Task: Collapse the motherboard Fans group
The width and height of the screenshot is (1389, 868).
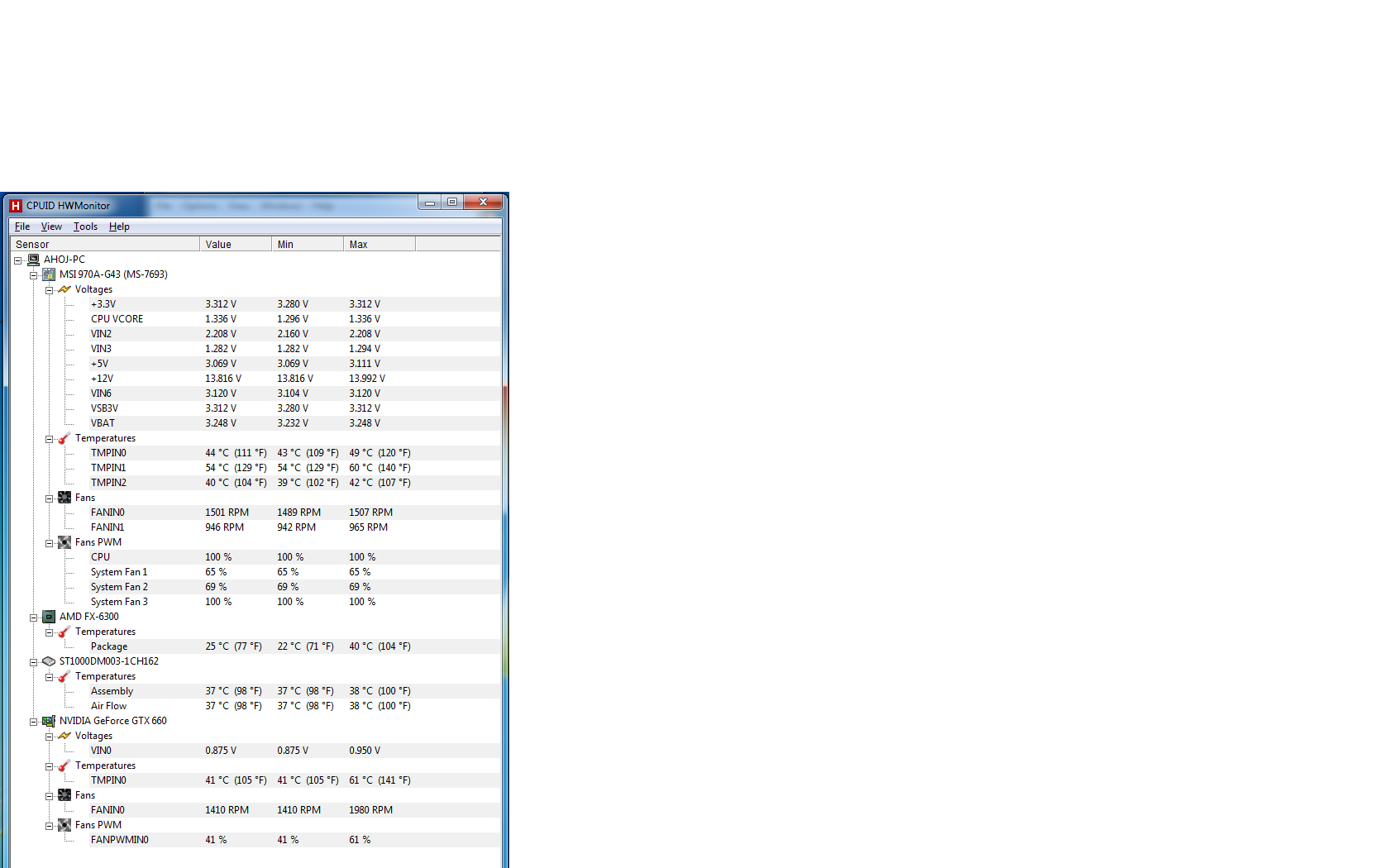Action: [x=49, y=498]
